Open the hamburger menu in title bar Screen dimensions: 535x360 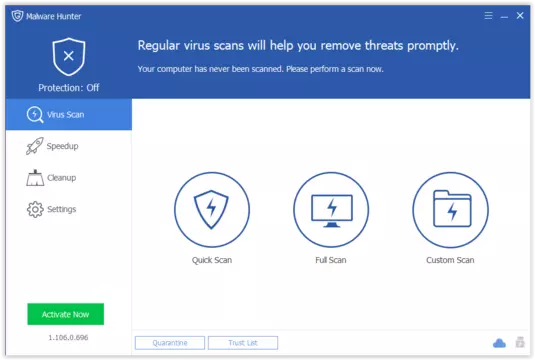pyautogui.click(x=488, y=16)
